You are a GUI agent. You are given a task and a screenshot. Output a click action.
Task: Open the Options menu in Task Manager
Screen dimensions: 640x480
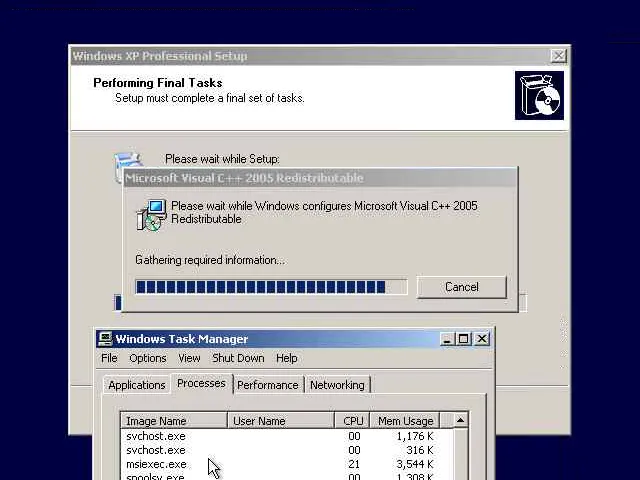coord(148,358)
